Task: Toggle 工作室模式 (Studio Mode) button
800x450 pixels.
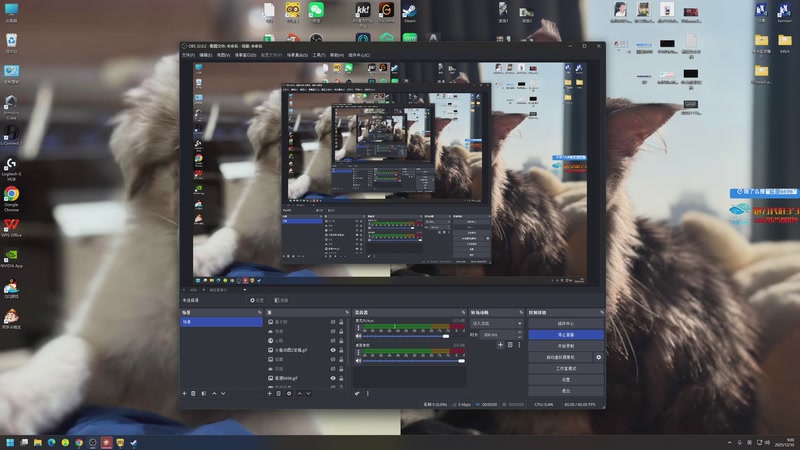Action: point(566,368)
